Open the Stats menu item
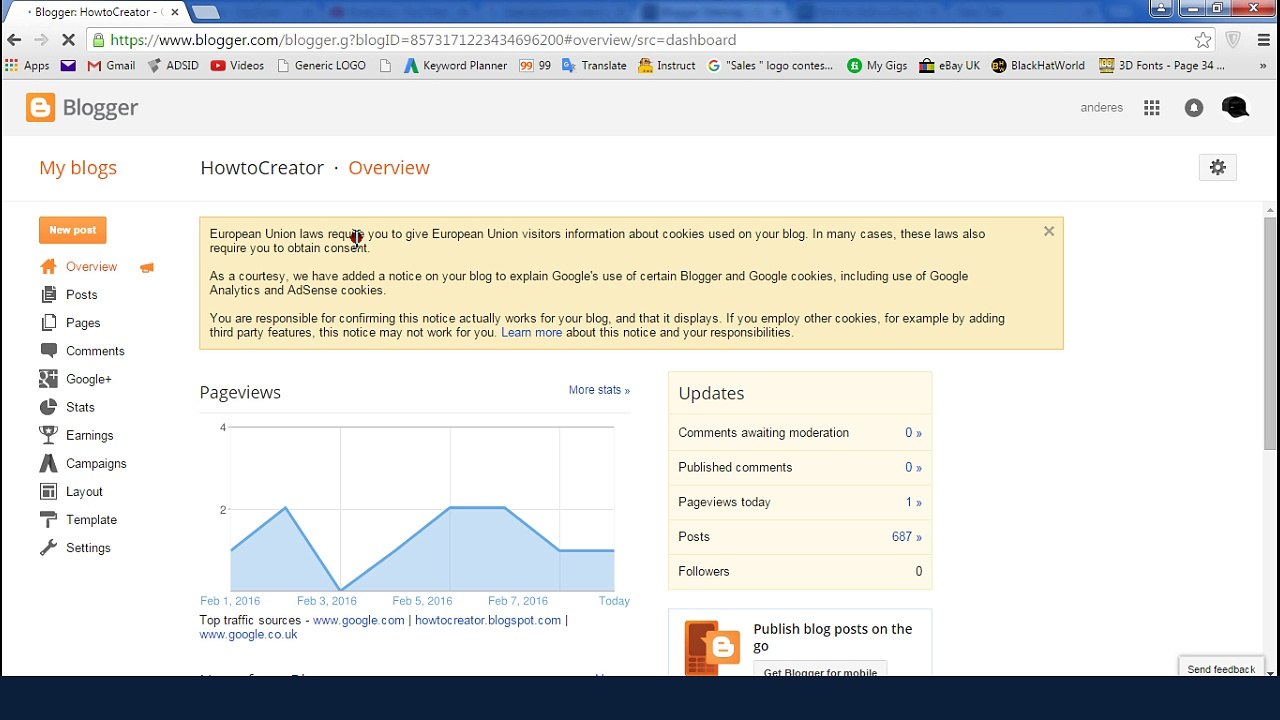Screen dimensions: 1280x720 80,407
